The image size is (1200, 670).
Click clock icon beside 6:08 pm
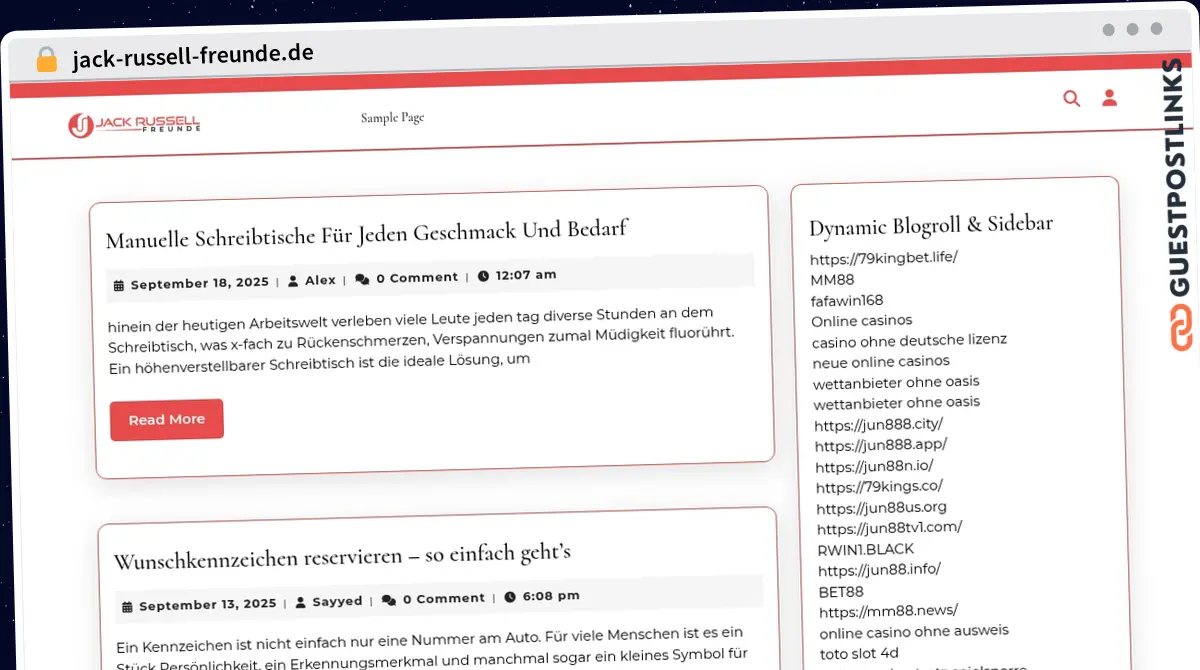[510, 597]
